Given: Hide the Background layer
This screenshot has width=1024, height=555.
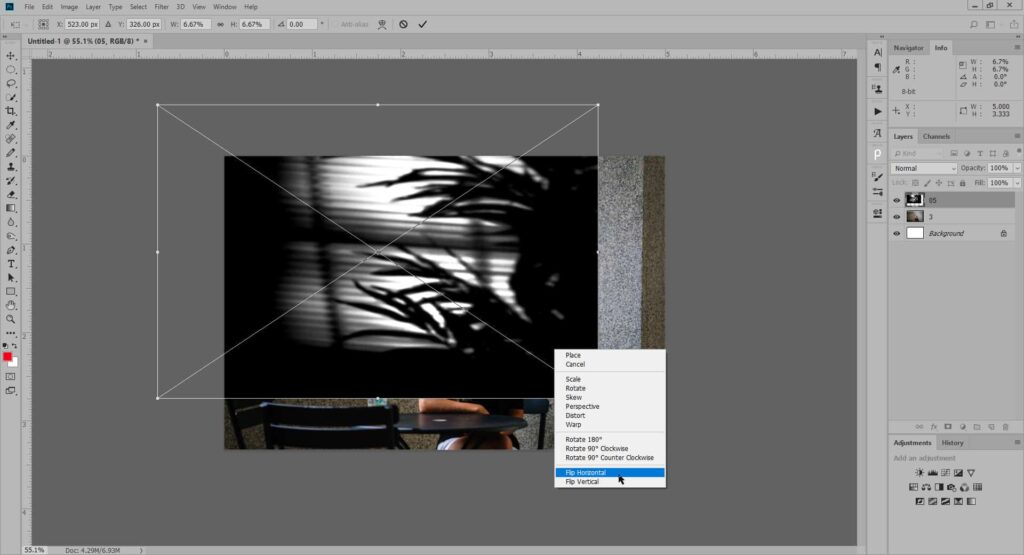Looking at the screenshot, I should pos(896,233).
